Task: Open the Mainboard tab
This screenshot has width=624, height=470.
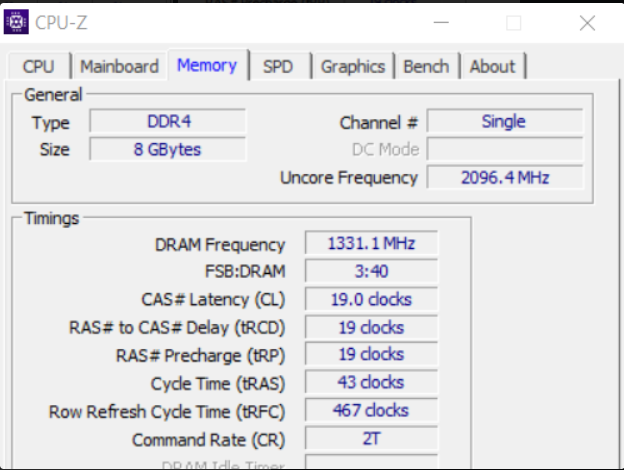Action: [x=119, y=66]
